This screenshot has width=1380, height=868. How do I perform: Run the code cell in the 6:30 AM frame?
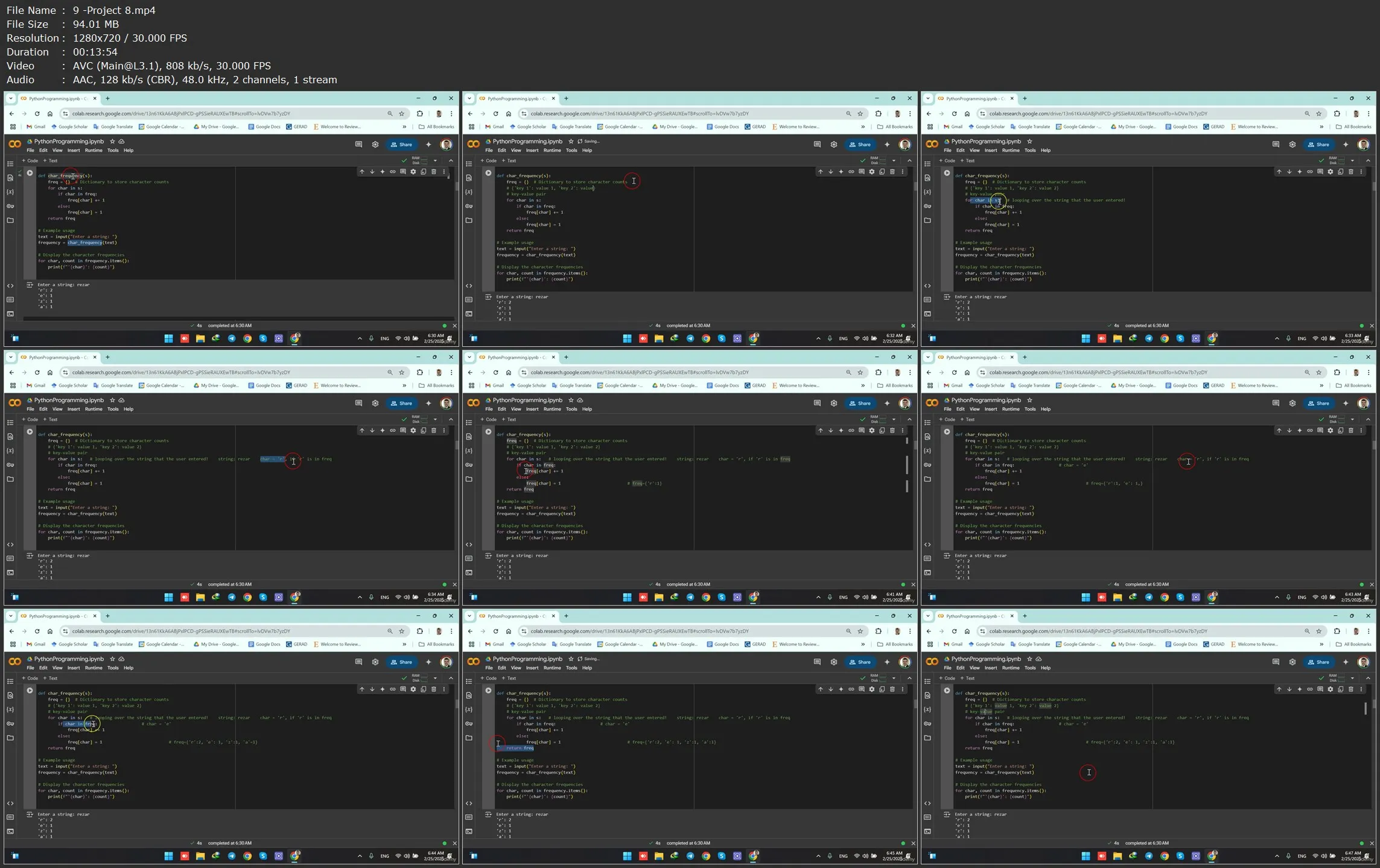(x=30, y=173)
